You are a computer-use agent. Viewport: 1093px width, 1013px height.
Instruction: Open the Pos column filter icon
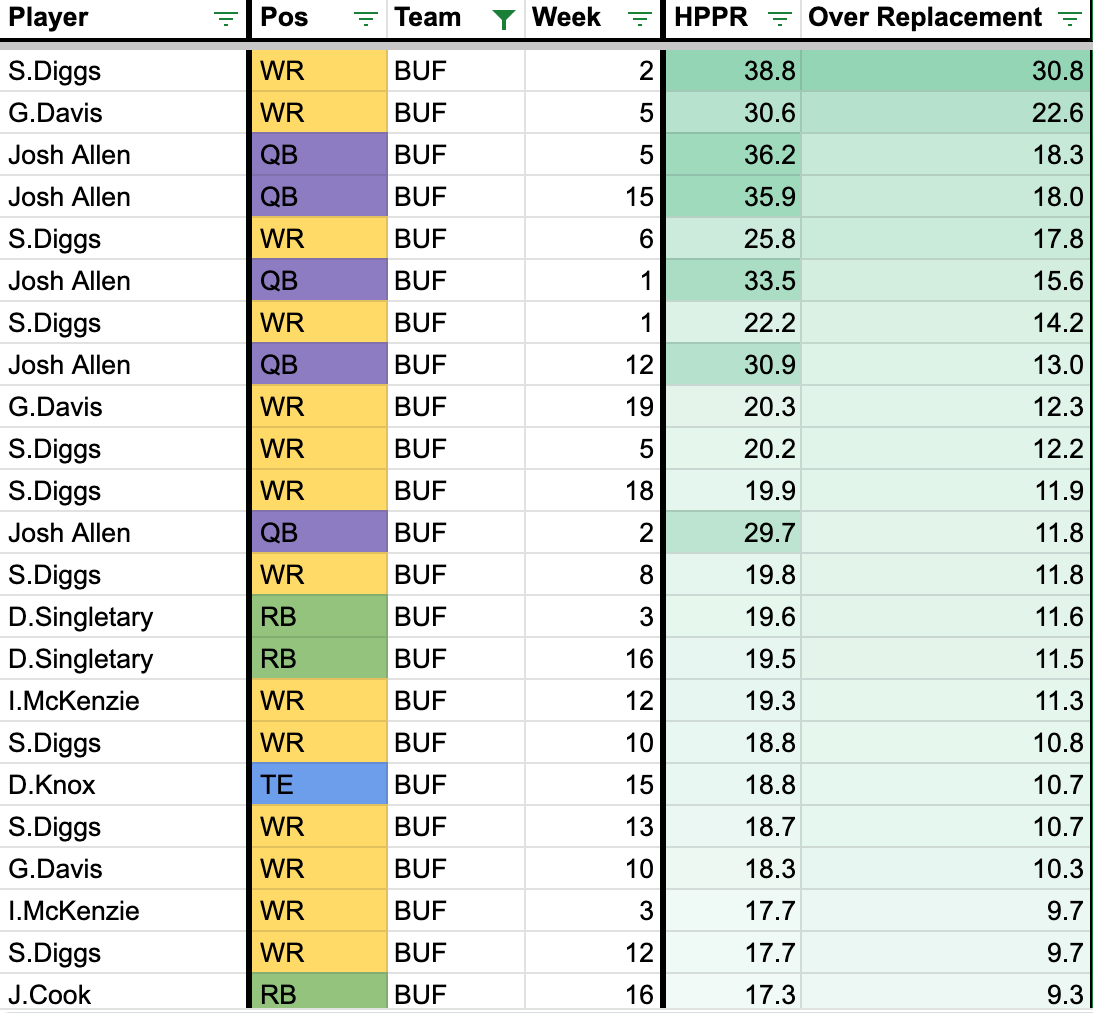coord(367,19)
